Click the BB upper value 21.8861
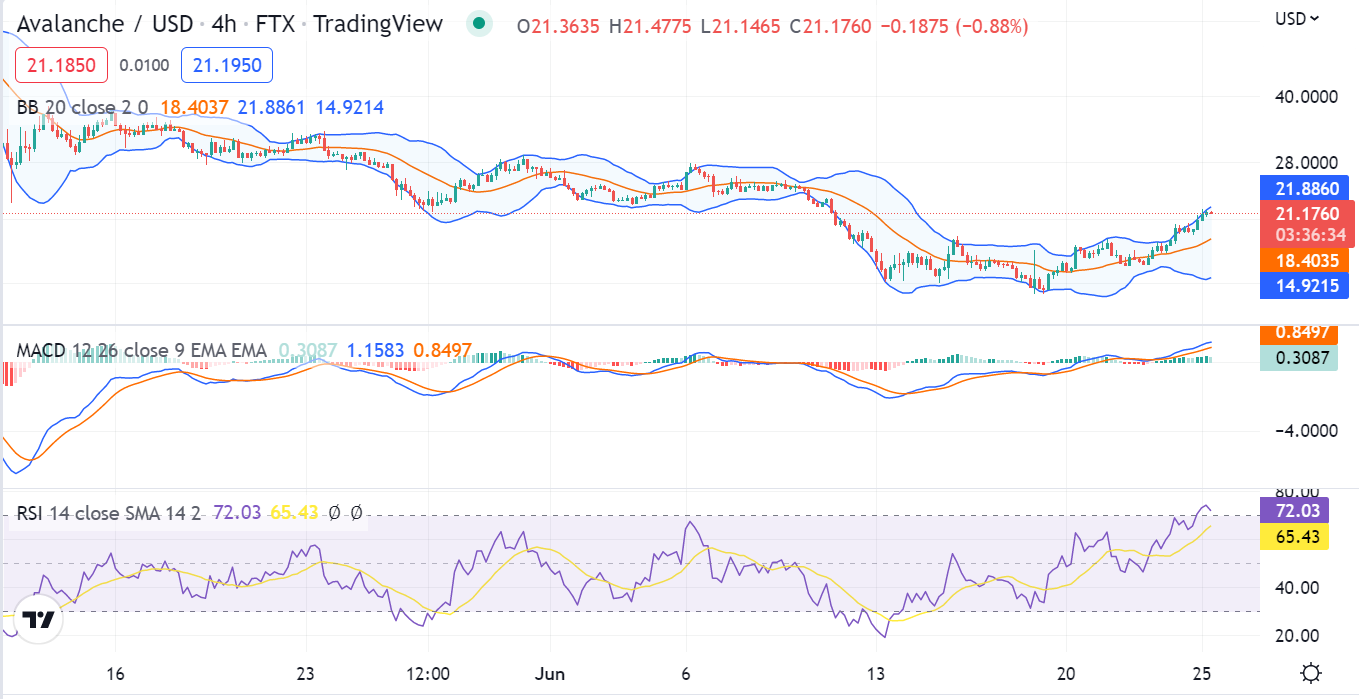 272,107
